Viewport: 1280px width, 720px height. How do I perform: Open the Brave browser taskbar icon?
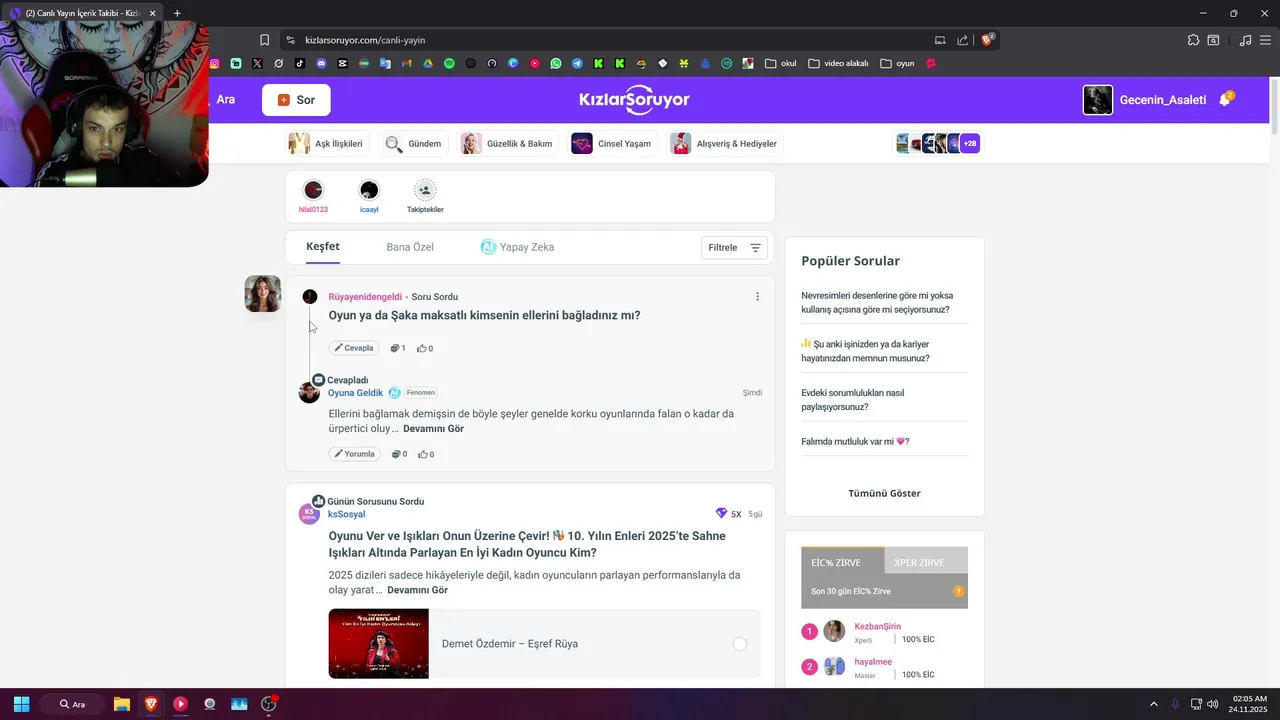[x=151, y=704]
